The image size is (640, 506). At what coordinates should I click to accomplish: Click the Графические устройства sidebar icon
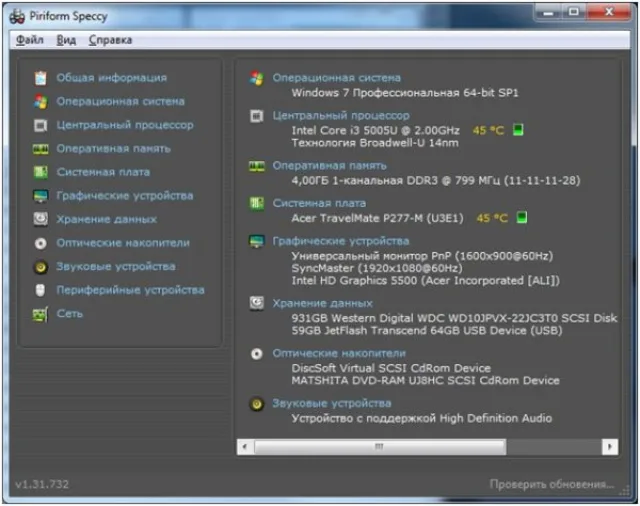coord(40,196)
